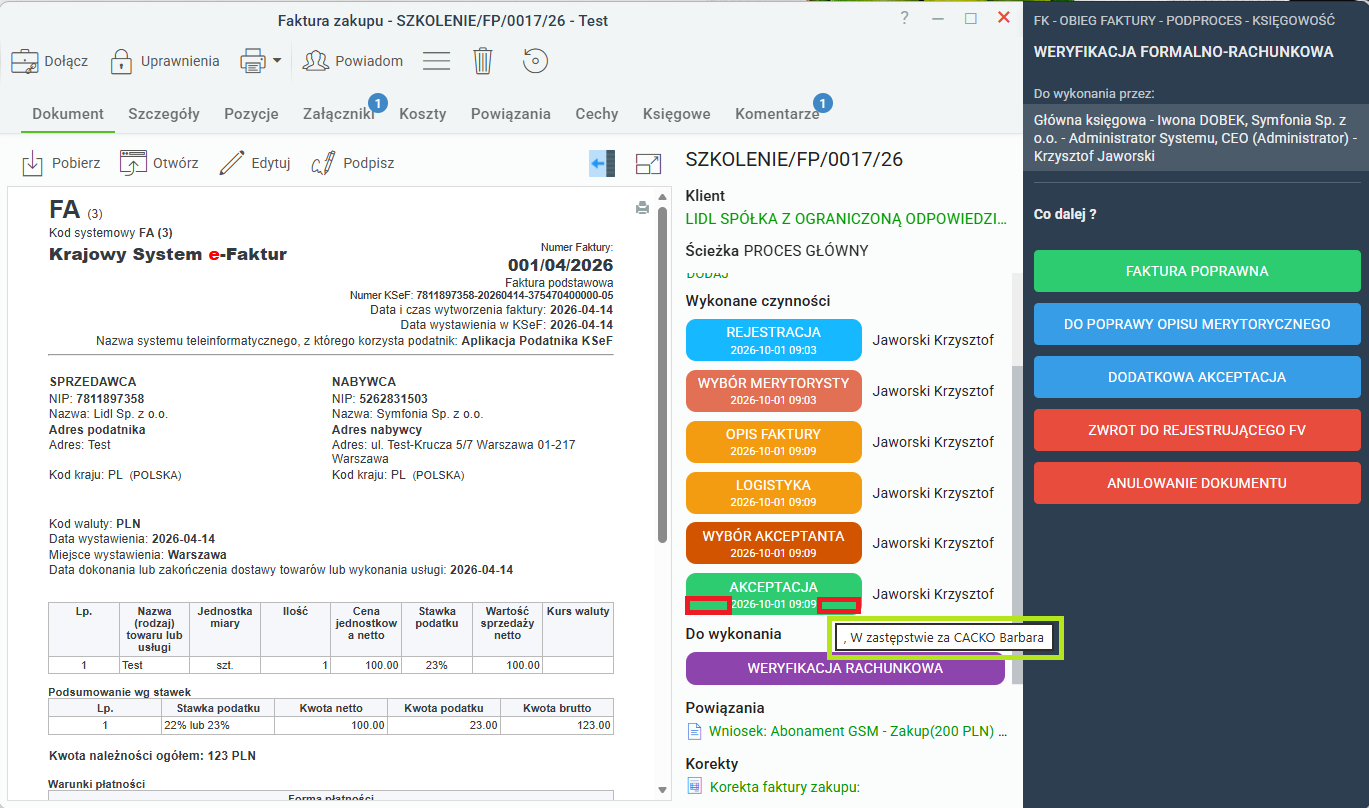Screen dimensions: 1369x808
Task: Click the icon beside Korekta faktury zakupu
Action: pyautogui.click(x=695, y=787)
